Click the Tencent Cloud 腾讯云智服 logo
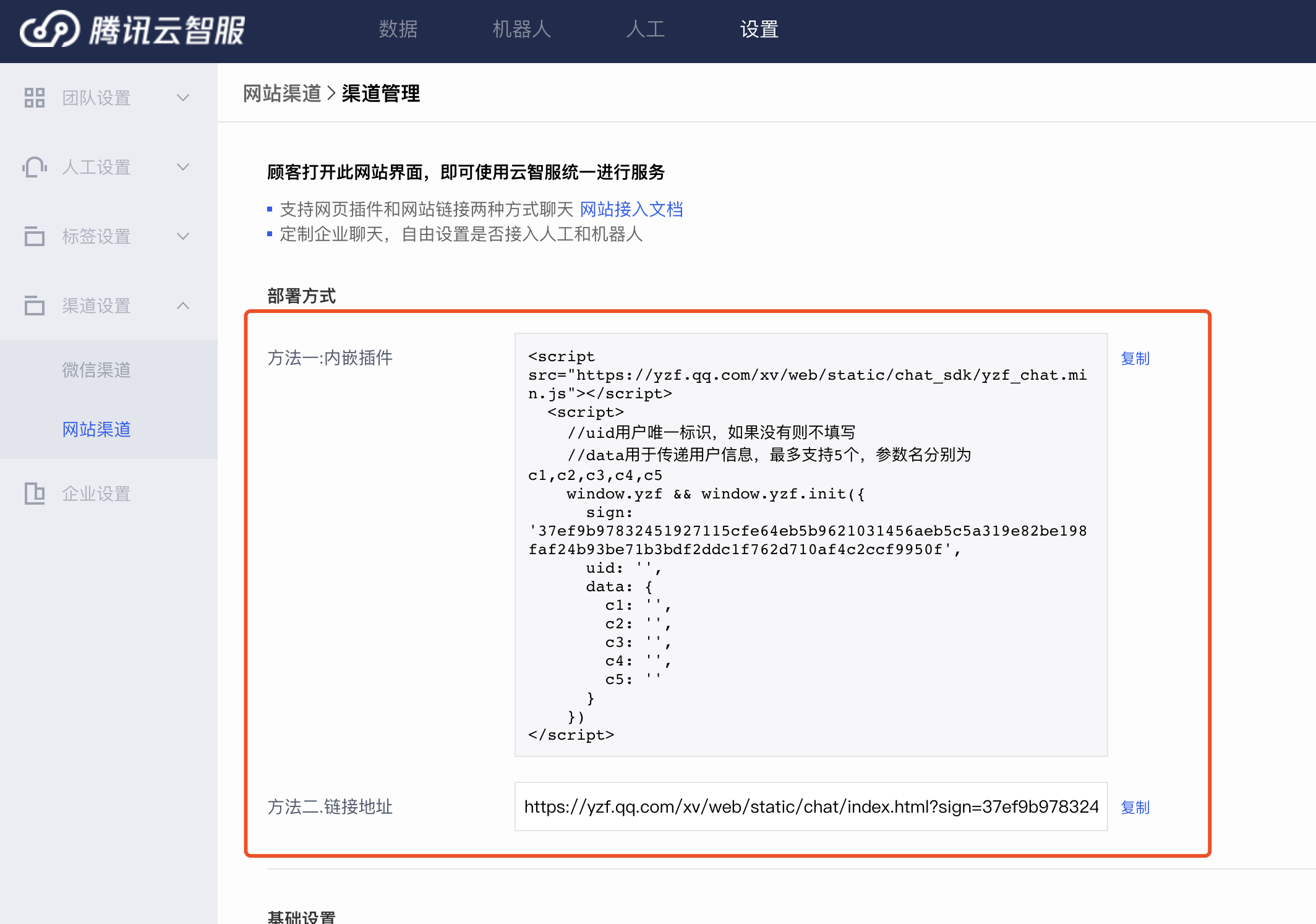This screenshot has width=1316, height=924. [x=132, y=29]
